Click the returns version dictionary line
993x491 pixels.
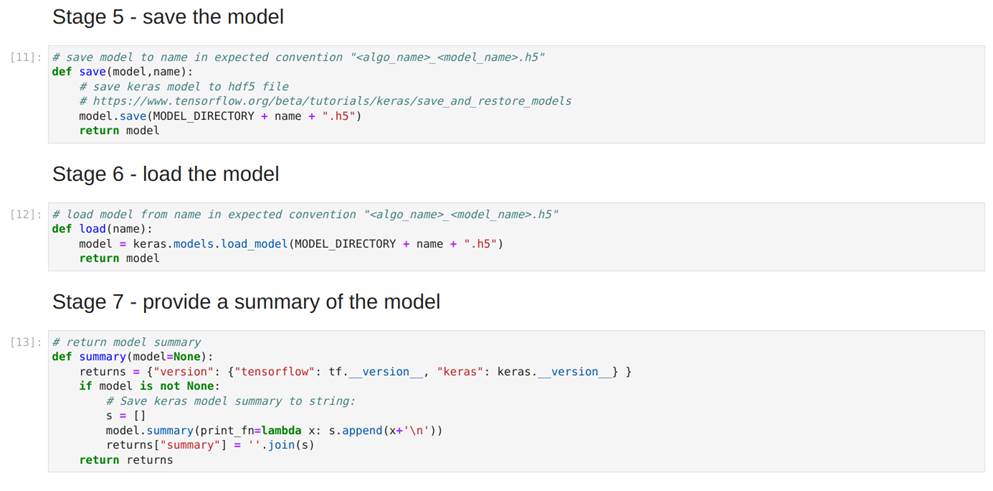pyautogui.click(x=355, y=372)
